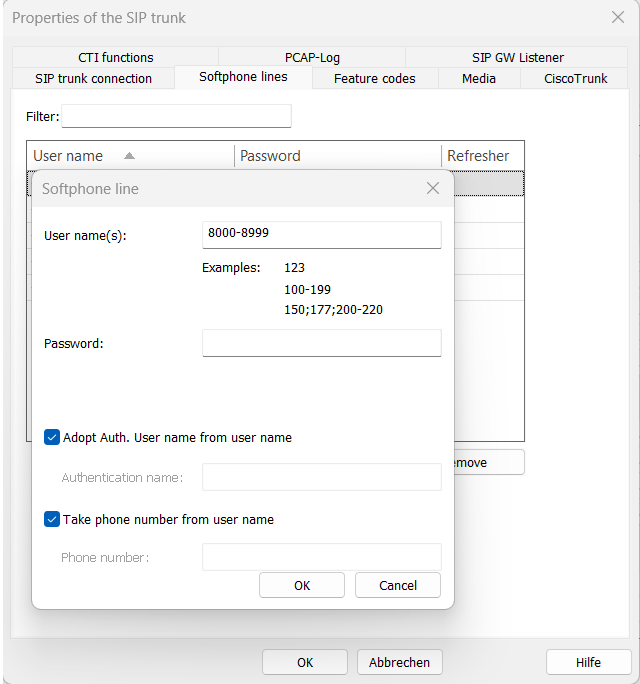The width and height of the screenshot is (640, 684).
Task: Close the Softphone line dialog
Action: 433,188
